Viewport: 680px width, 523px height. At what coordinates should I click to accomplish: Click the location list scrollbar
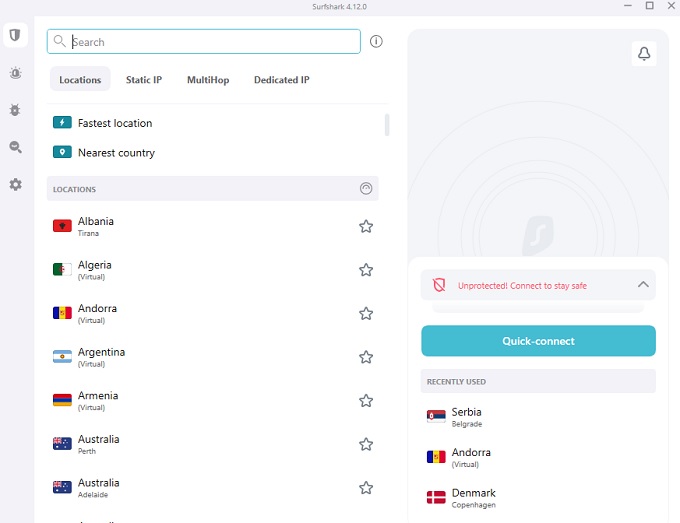pyautogui.click(x=387, y=125)
